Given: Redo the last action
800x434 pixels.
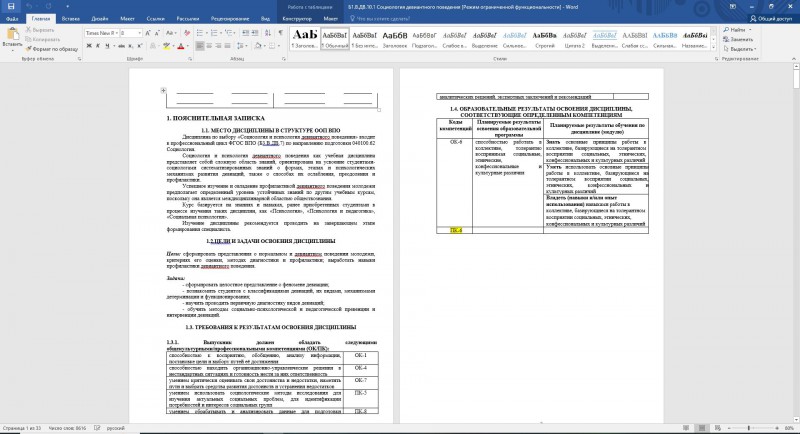Looking at the screenshot, I should [49, 7].
